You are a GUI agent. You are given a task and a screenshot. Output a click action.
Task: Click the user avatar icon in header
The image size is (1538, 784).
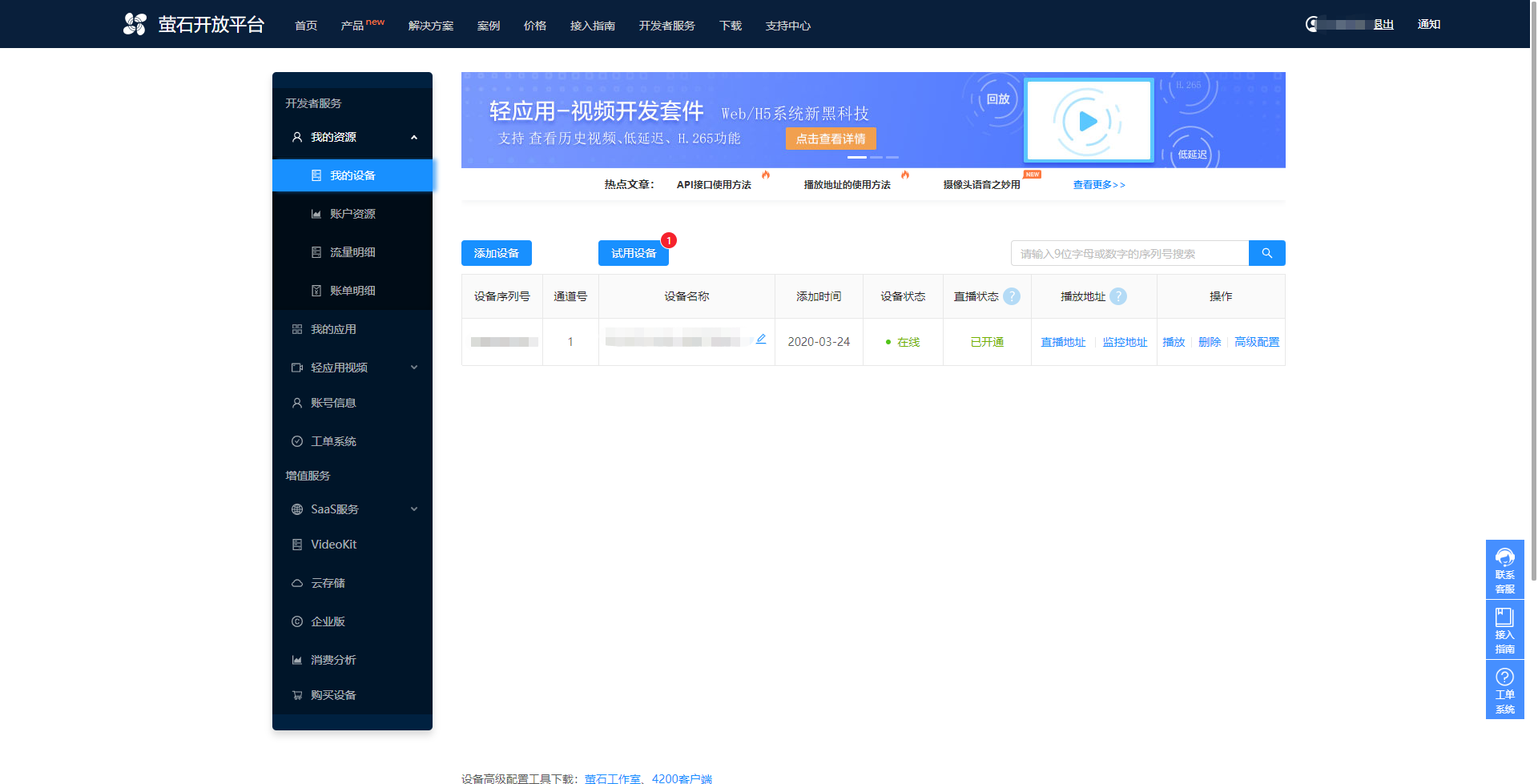[1311, 24]
